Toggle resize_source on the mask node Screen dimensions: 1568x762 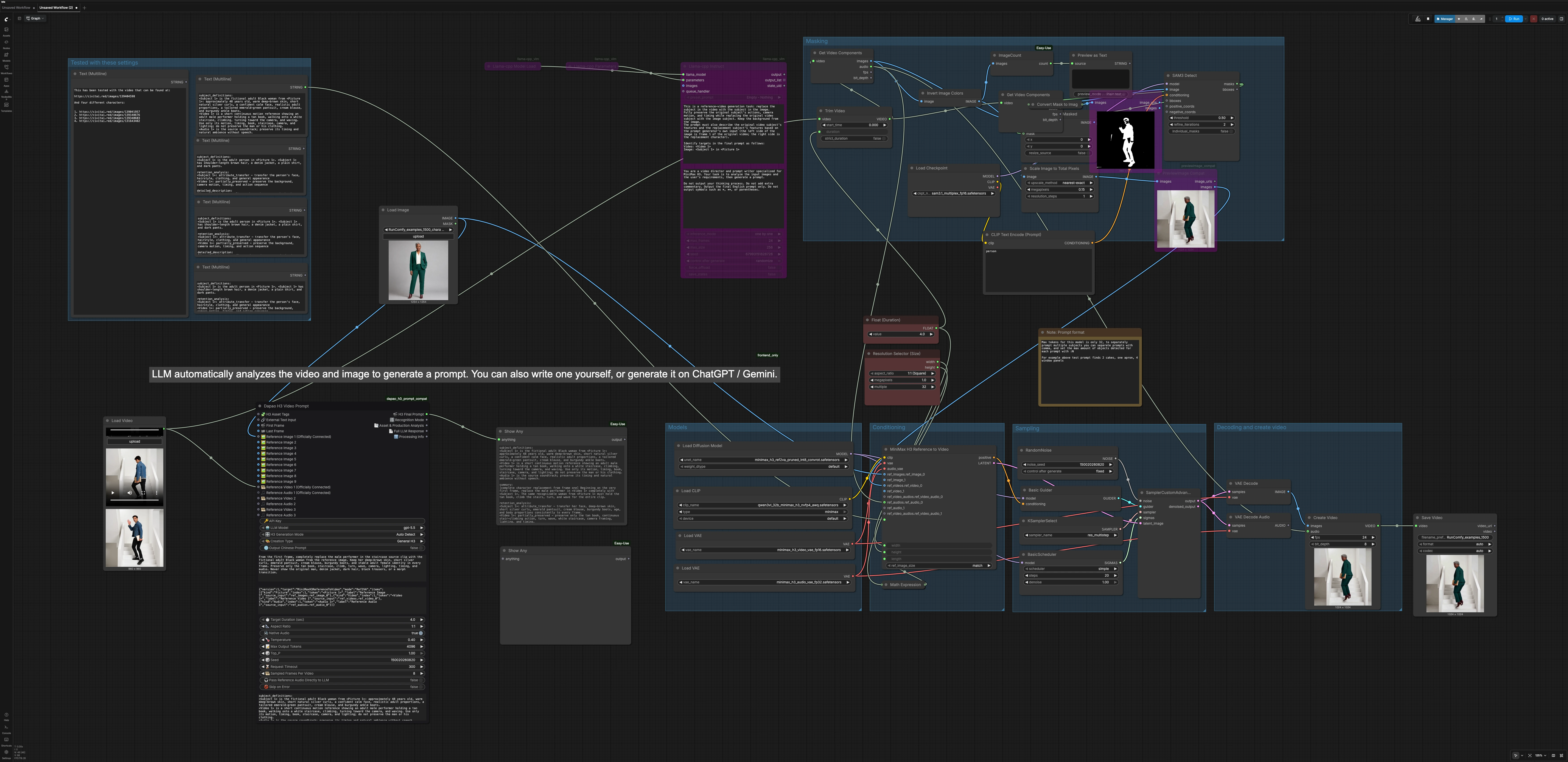[x=1088, y=153]
